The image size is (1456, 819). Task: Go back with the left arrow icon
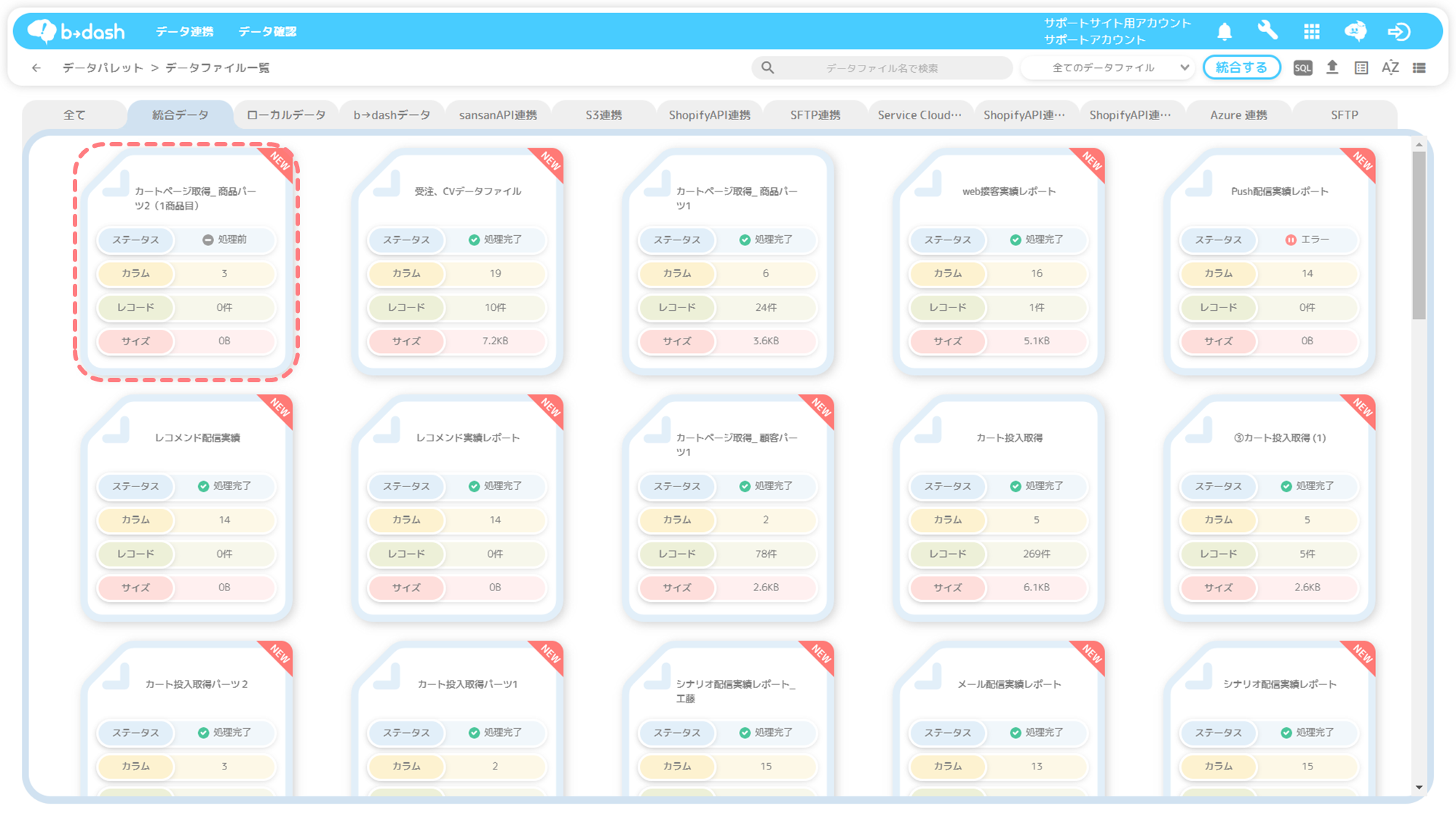[36, 68]
